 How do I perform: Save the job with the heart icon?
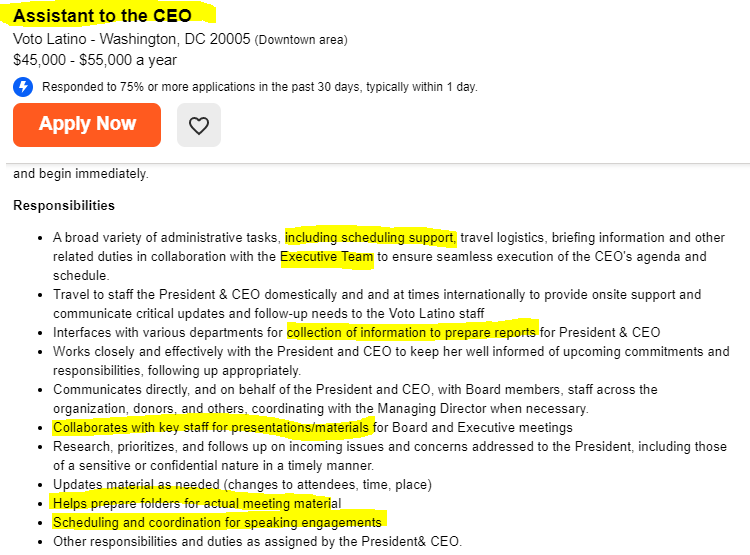tap(198, 125)
